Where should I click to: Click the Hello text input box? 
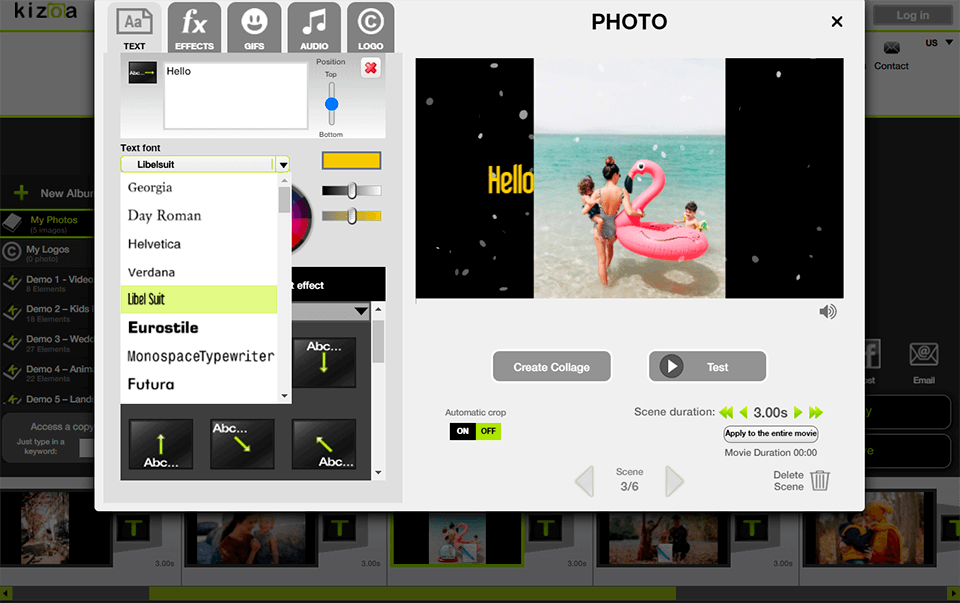235,95
